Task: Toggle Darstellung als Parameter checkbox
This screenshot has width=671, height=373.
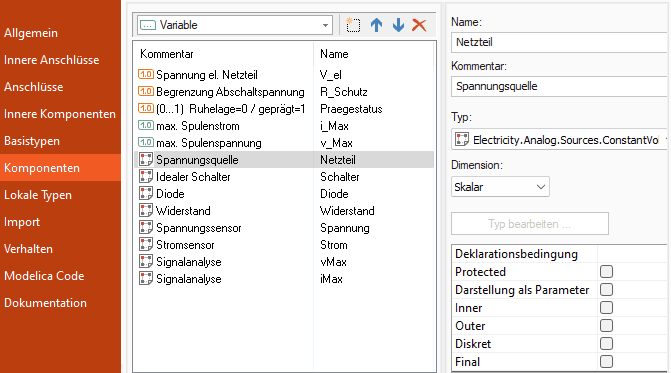Action: pos(606,290)
